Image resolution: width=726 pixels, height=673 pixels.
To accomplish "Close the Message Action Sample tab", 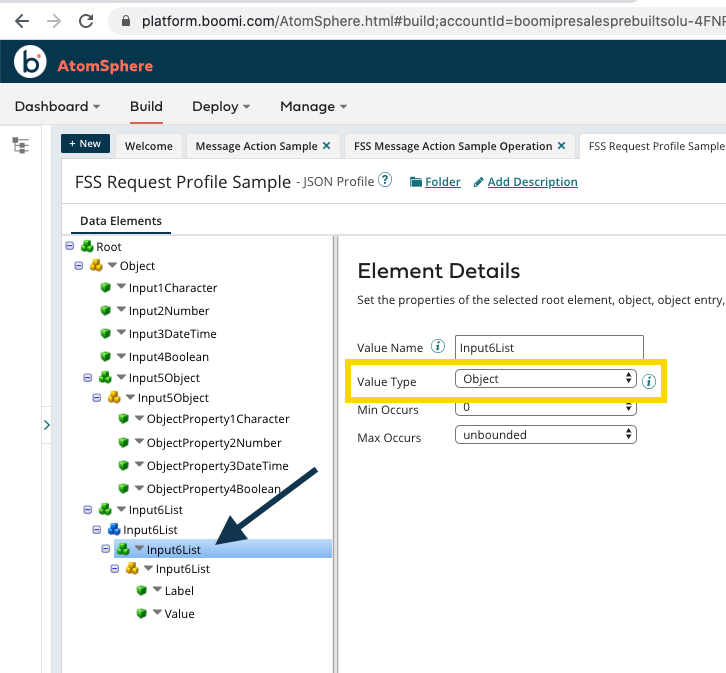I will (326, 146).
